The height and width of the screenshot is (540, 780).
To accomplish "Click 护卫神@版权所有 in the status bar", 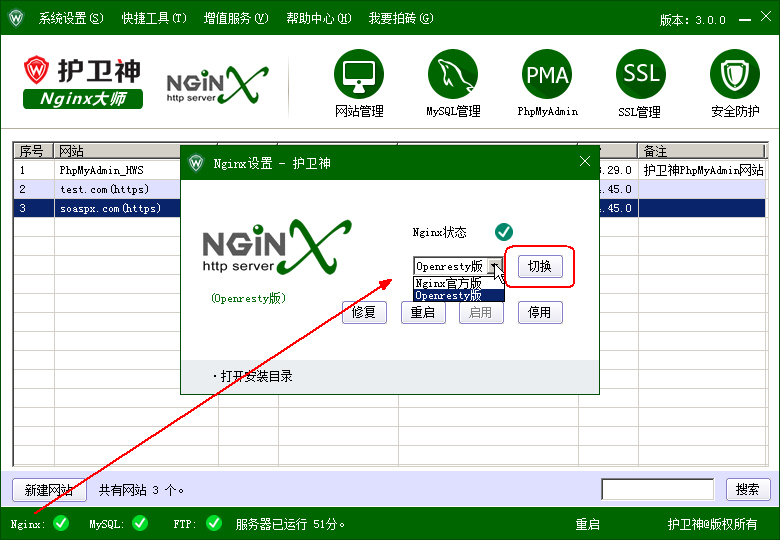I will (712, 524).
